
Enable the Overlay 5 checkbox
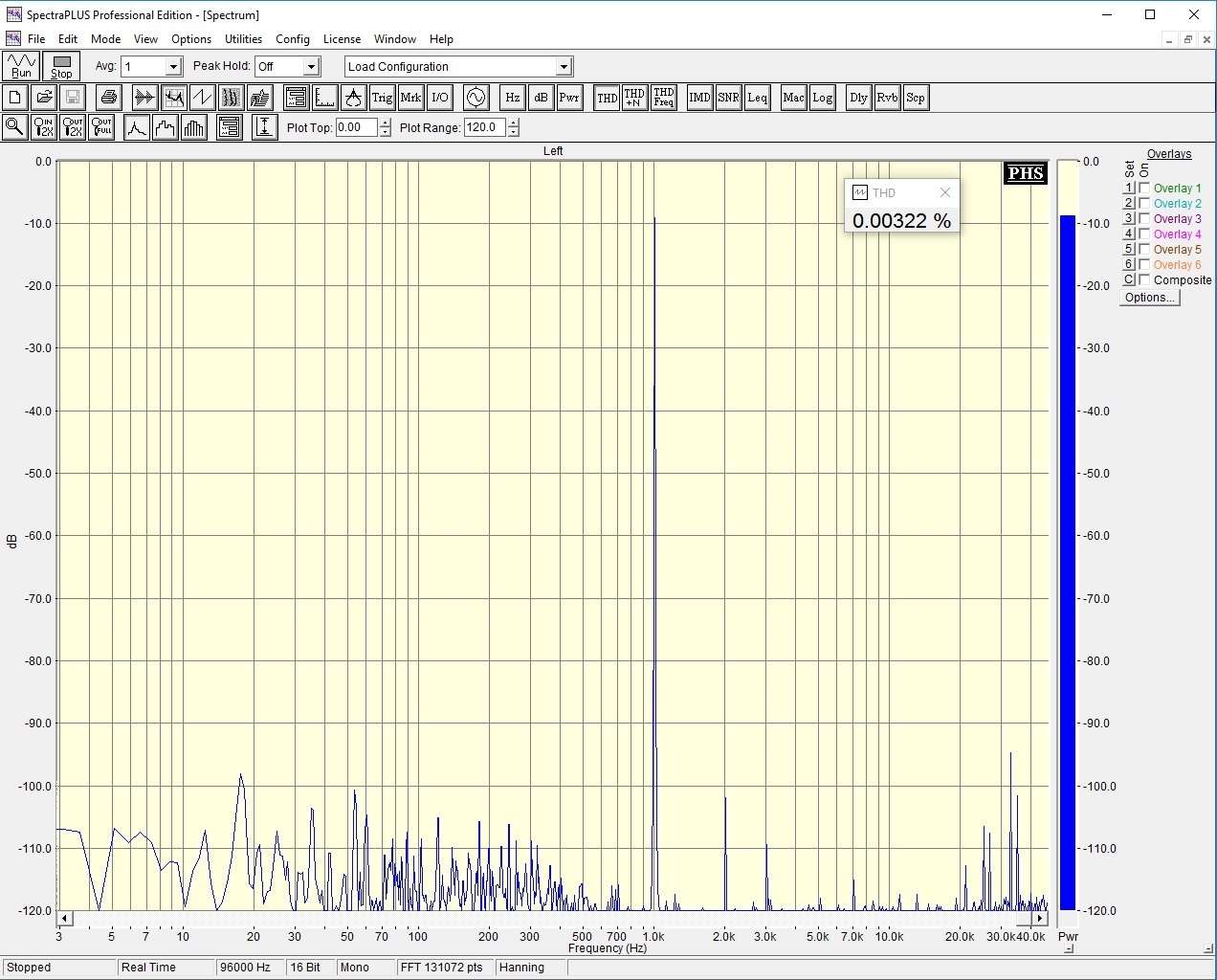[1144, 250]
